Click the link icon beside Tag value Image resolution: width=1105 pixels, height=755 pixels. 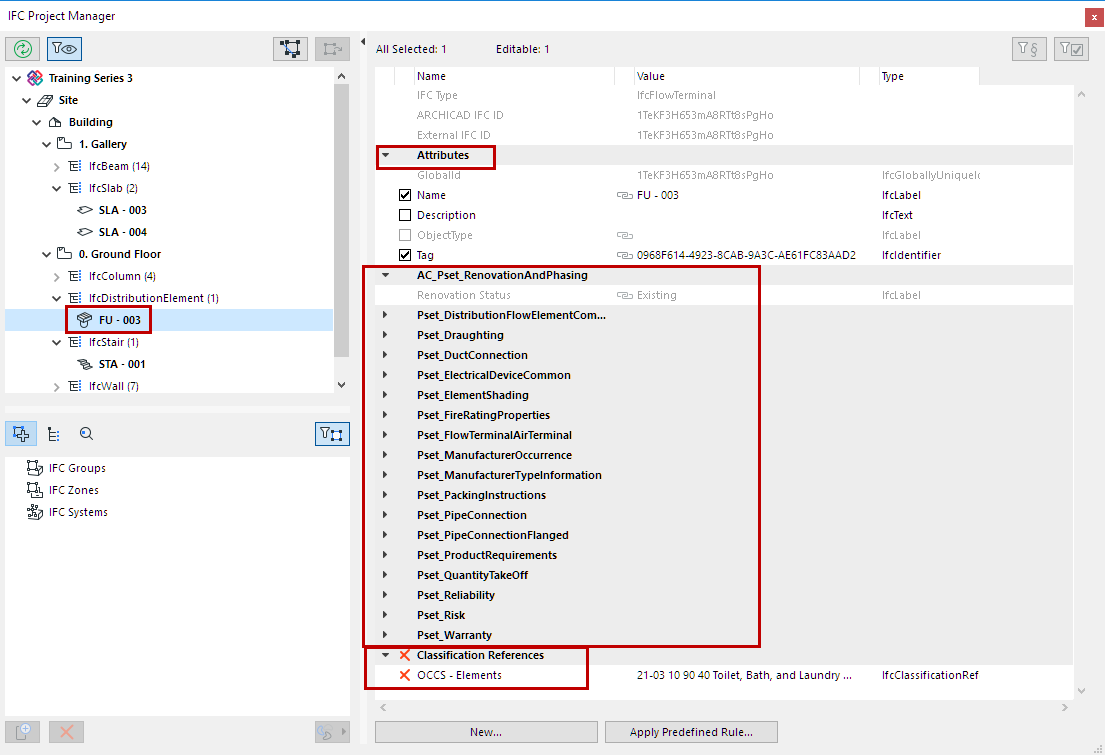[624, 255]
